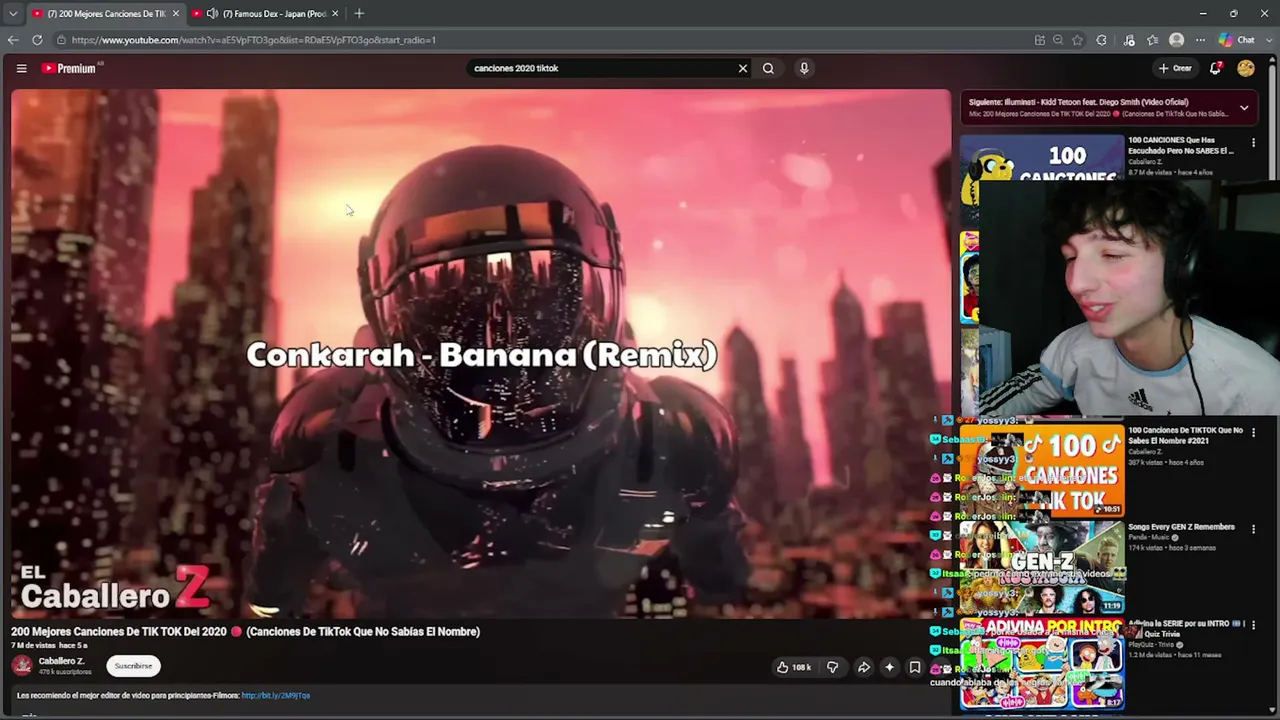Image resolution: width=1280 pixels, height=720 pixels.
Task: Open the sparkle Ask icon below the video
Action: (x=889, y=667)
